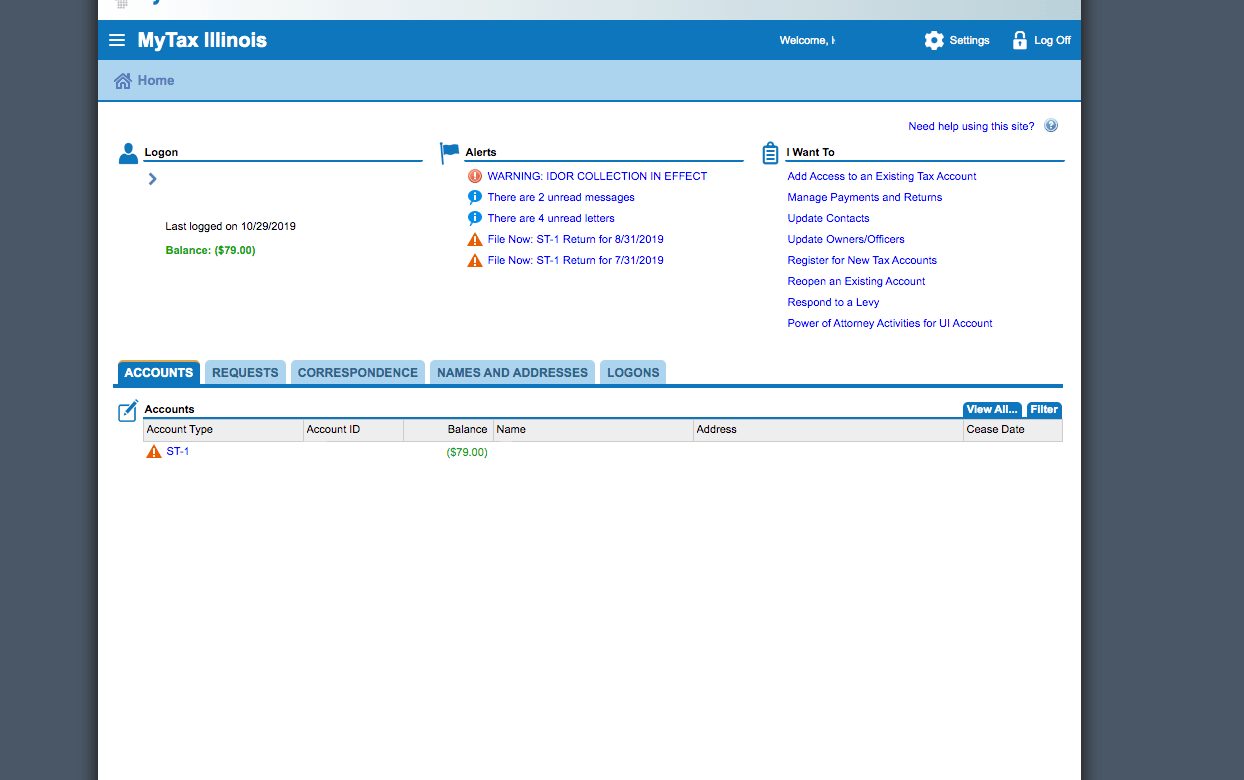Click the Settings gear icon
This screenshot has height=780, width=1244.
tap(934, 40)
